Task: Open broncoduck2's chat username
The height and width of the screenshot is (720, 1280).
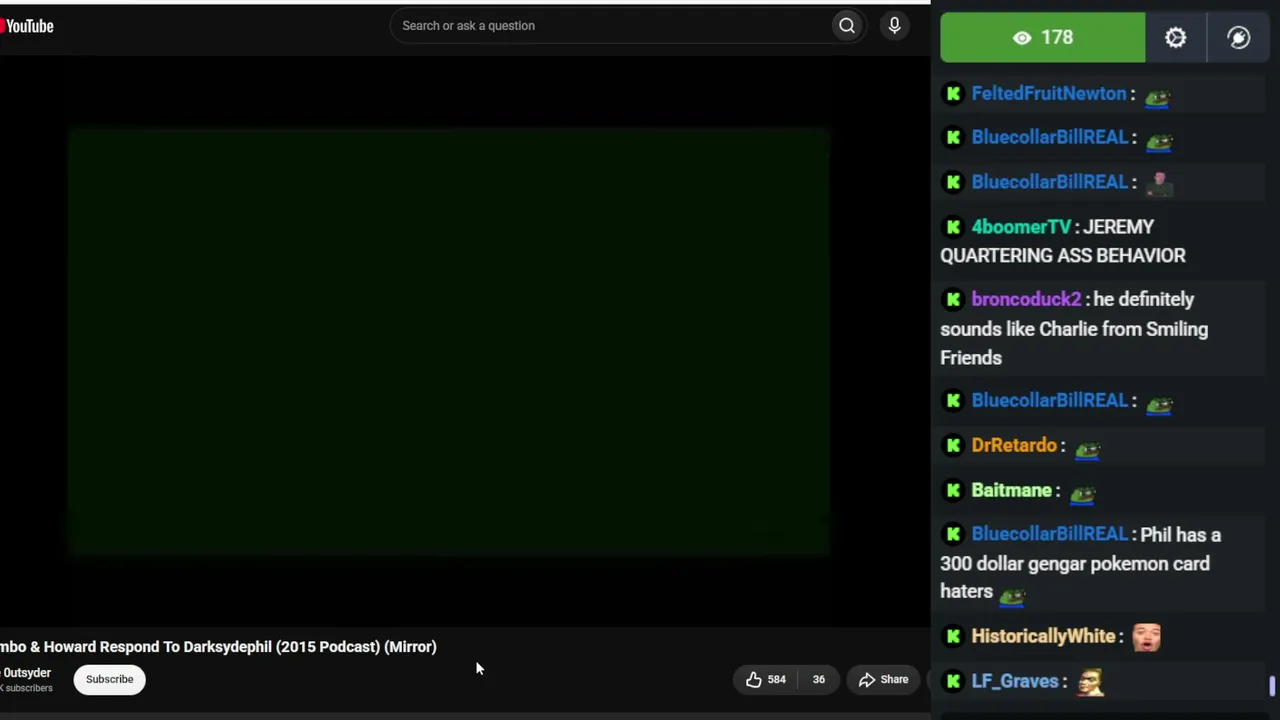Action: [x=1026, y=299]
